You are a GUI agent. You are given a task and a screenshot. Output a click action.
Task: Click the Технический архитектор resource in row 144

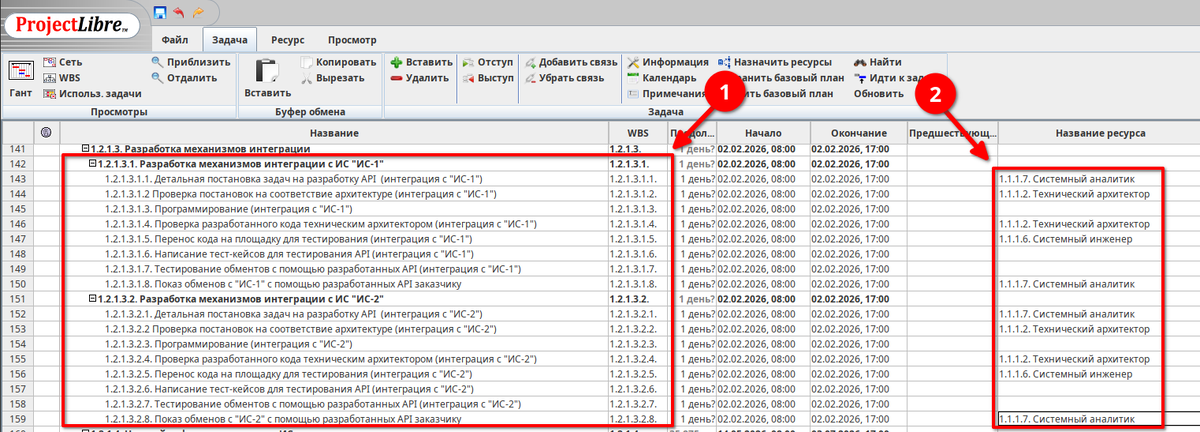[x=1074, y=194]
